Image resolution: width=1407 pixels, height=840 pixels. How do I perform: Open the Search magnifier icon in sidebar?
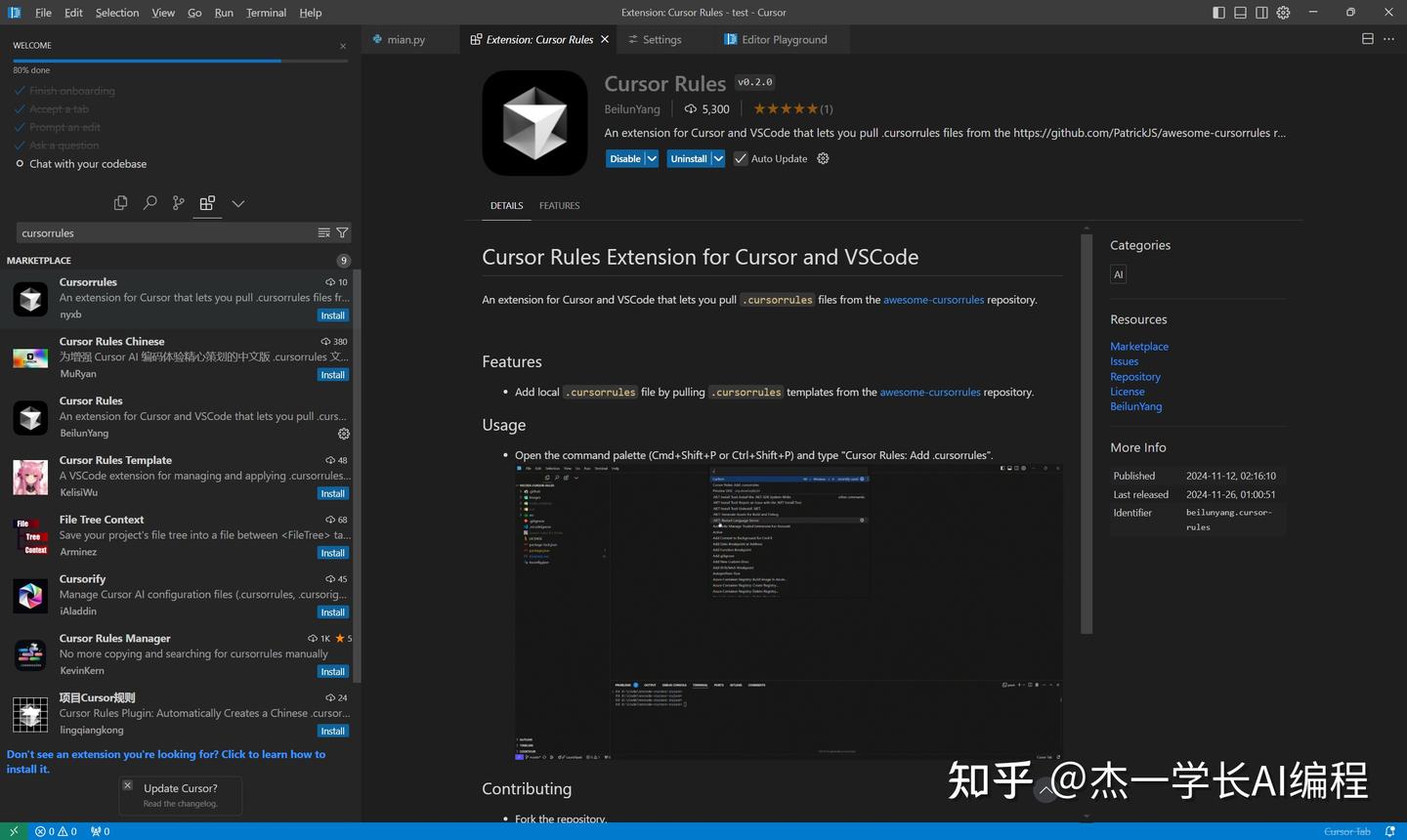coord(149,203)
